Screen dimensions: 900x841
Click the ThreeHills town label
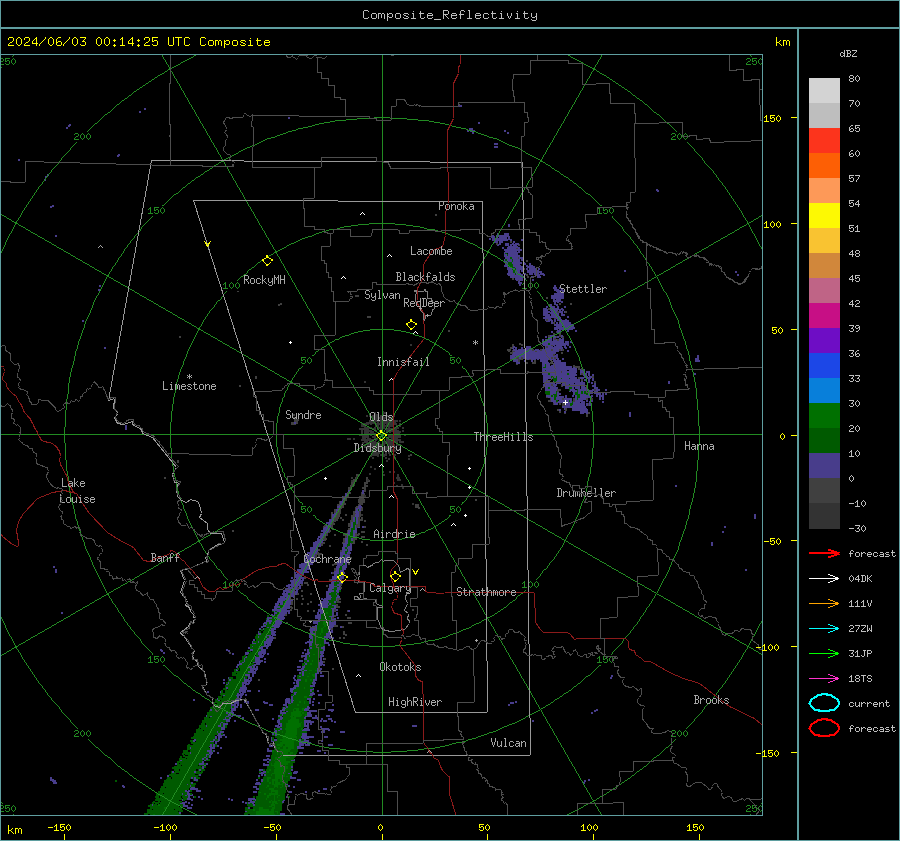pos(503,437)
